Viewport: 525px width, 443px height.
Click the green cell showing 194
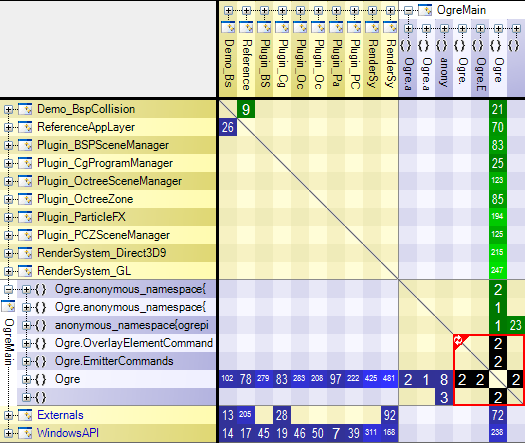click(x=498, y=217)
